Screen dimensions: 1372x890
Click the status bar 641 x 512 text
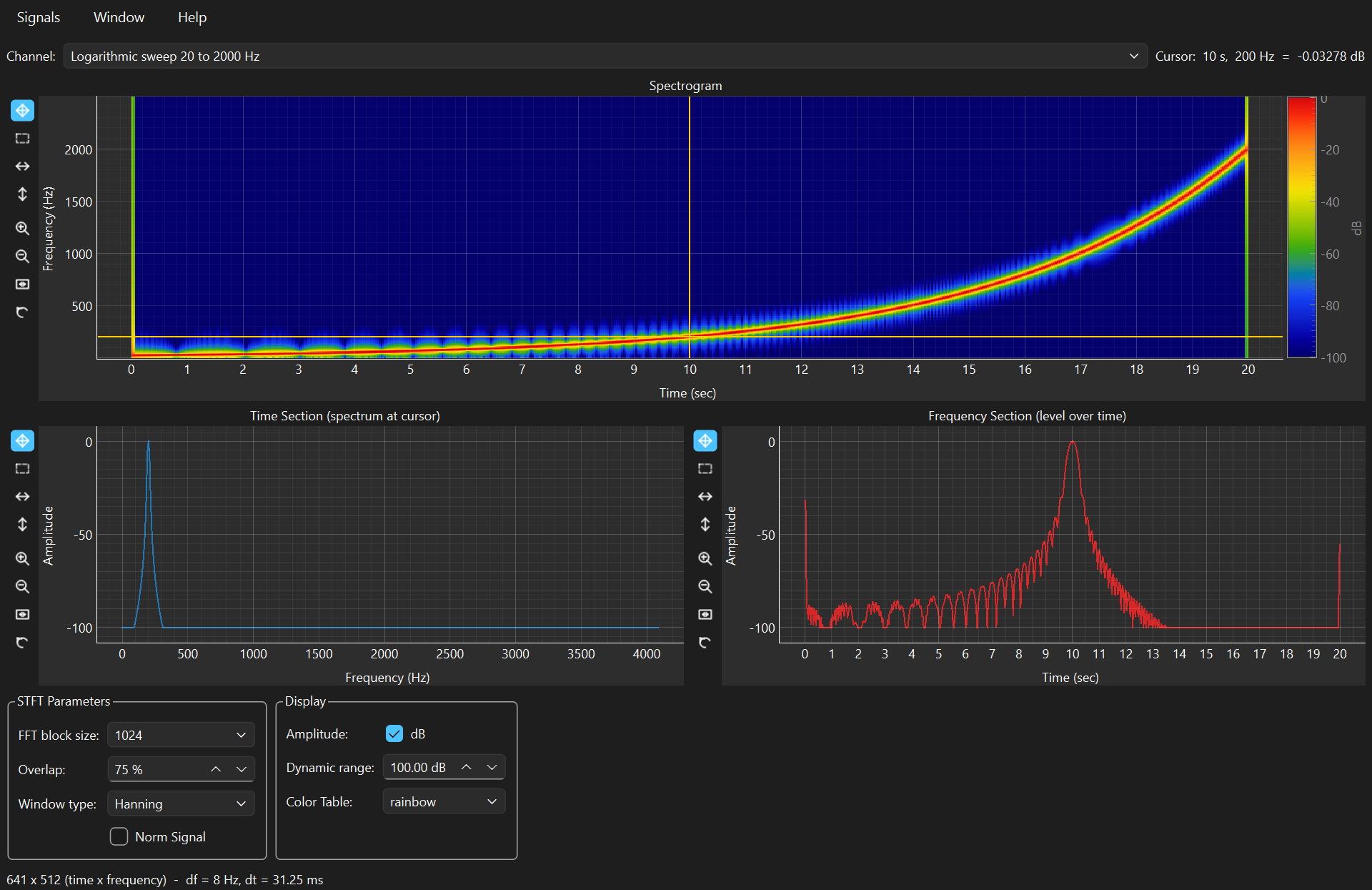click(x=165, y=879)
